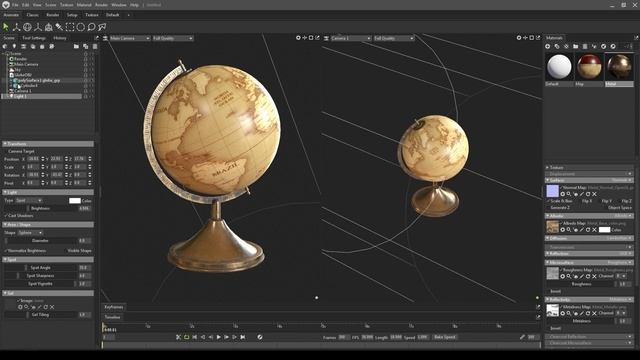
Task: Collapse the Transform section
Action: tap(48, 144)
